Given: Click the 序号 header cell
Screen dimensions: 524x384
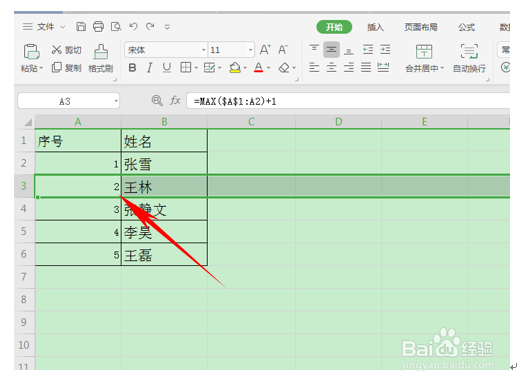Looking at the screenshot, I should click(x=78, y=141).
